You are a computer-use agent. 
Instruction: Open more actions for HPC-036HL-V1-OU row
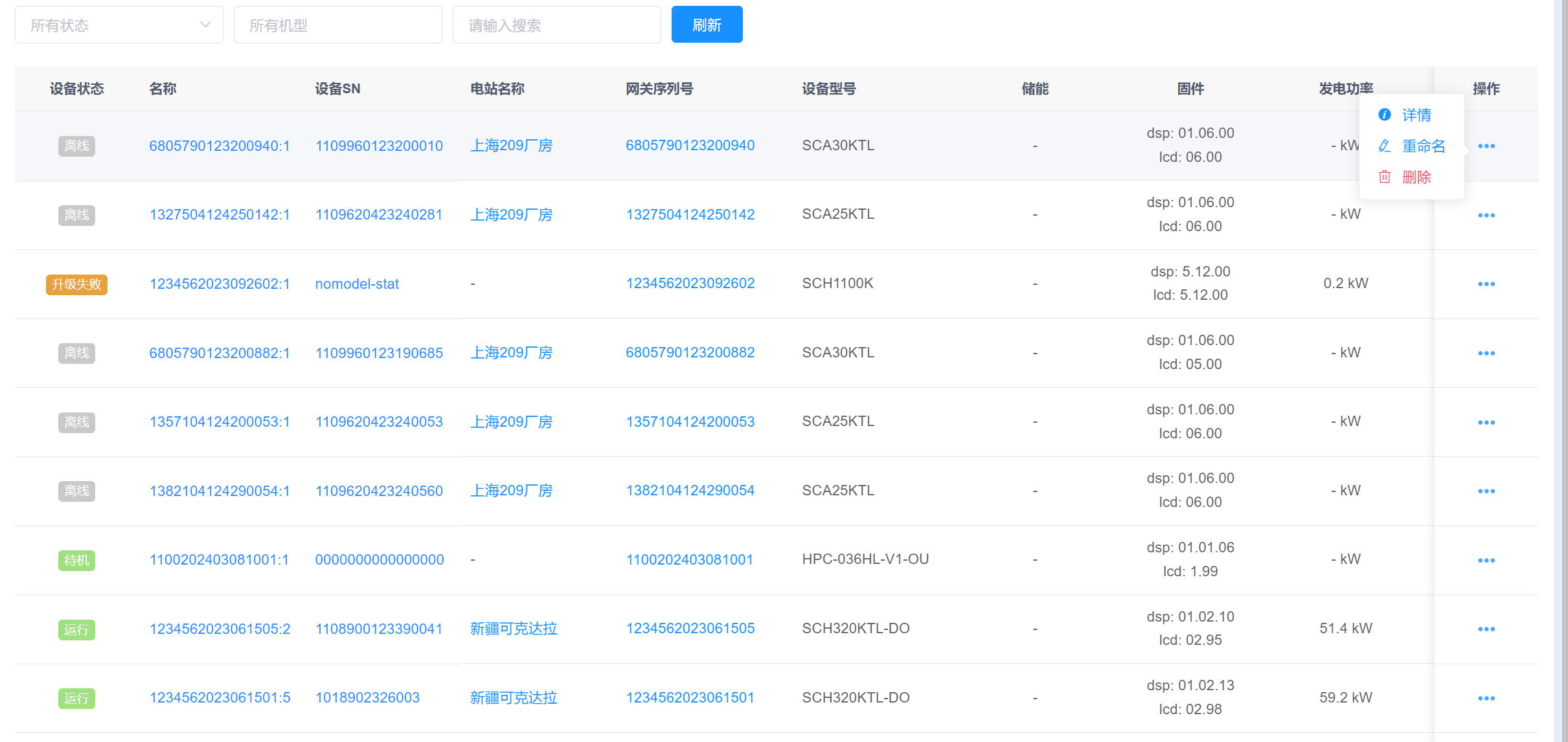[x=1486, y=561]
